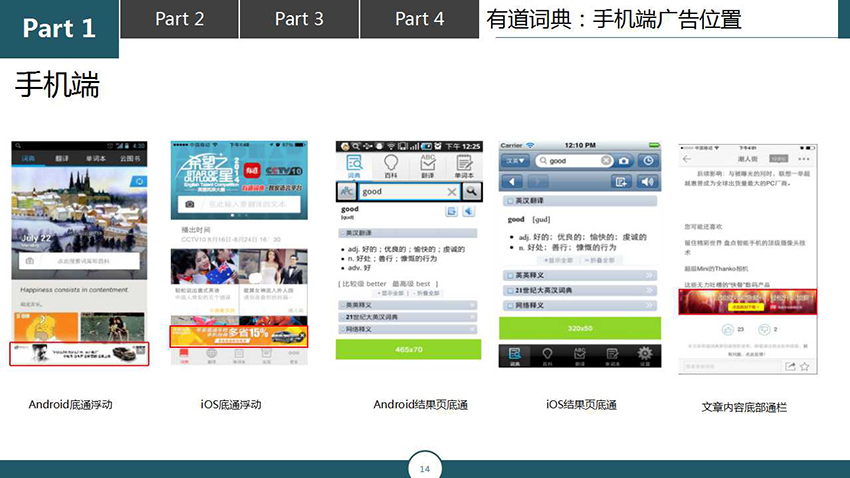The width and height of the screenshot is (850, 478).
Task: Tap the settings gear in iOS results black tab bar
Action: pos(645,356)
